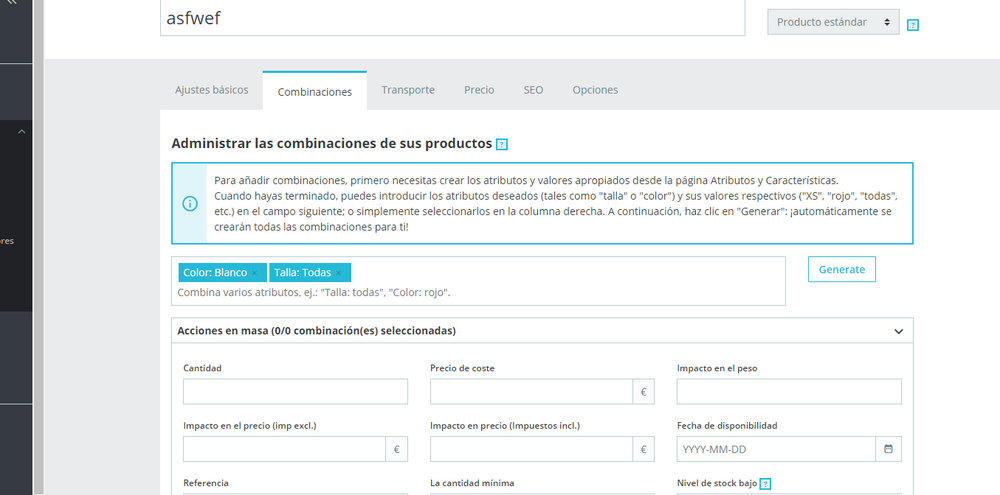Click help icon next to product type dropdown
The image size is (1000, 495).
point(913,26)
